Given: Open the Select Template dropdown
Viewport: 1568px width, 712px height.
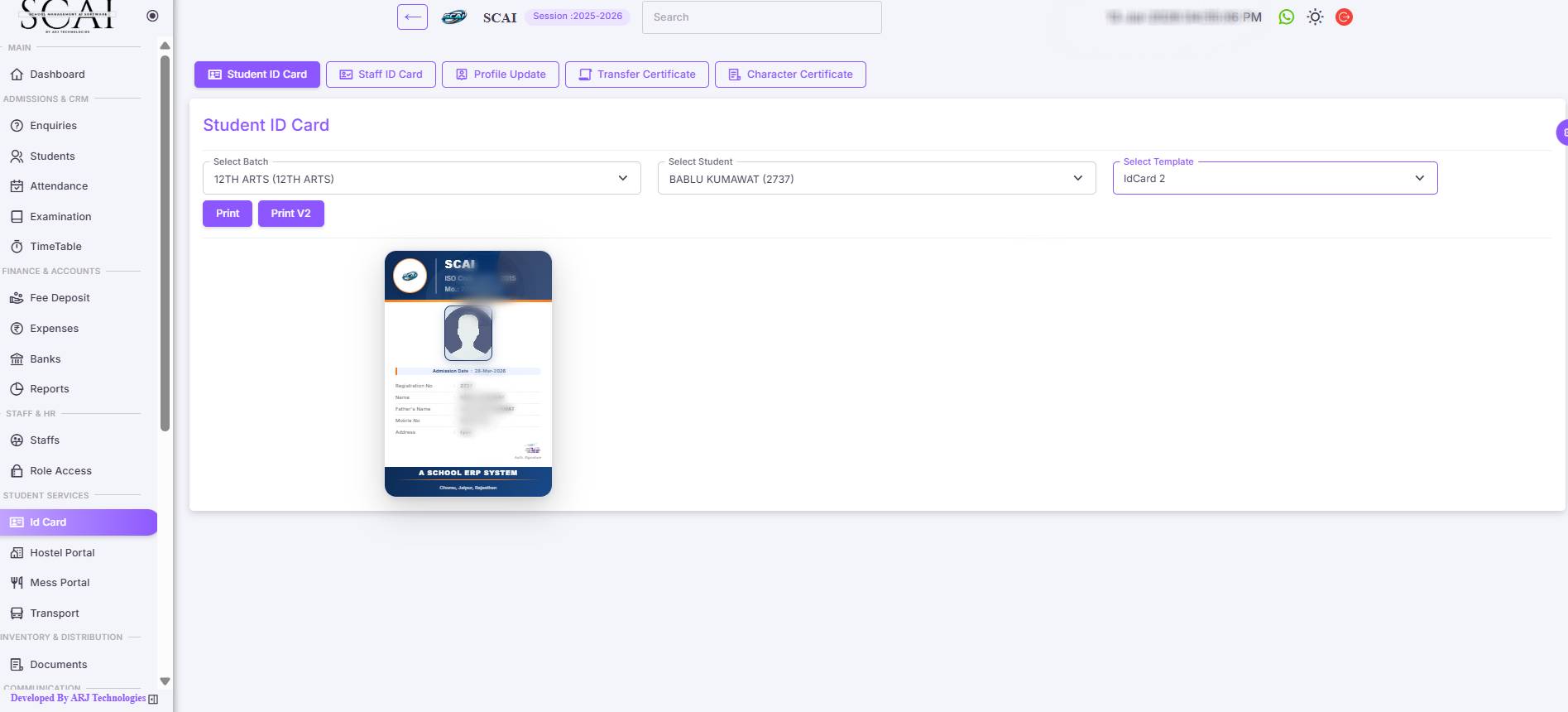Looking at the screenshot, I should 1275,178.
